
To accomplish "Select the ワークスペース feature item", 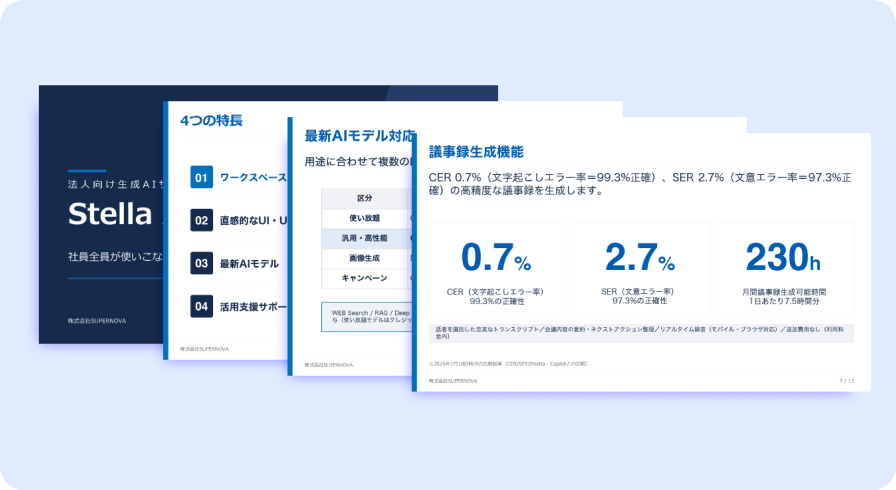I will [253, 178].
